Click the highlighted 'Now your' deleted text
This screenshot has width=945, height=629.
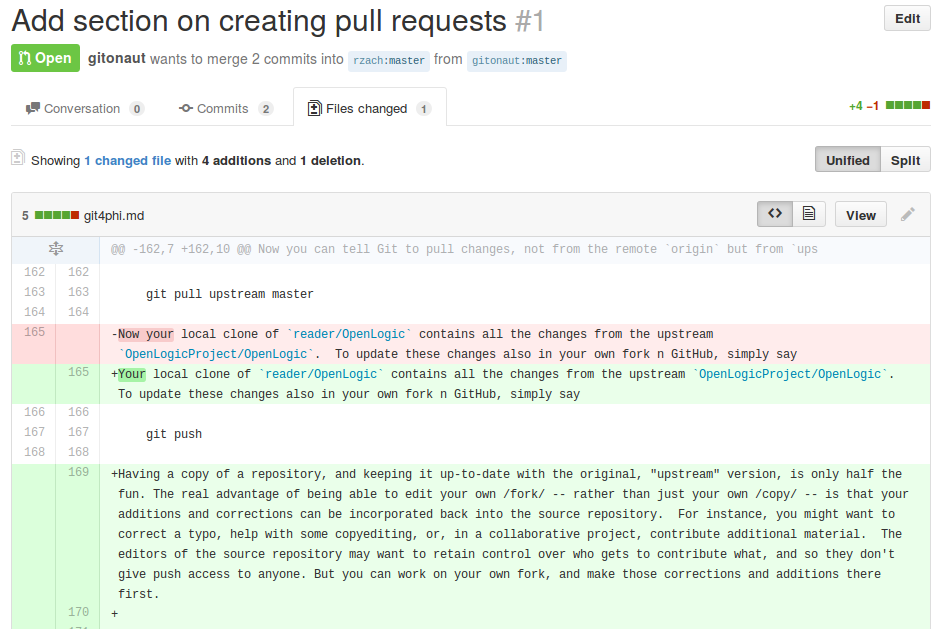pos(146,334)
